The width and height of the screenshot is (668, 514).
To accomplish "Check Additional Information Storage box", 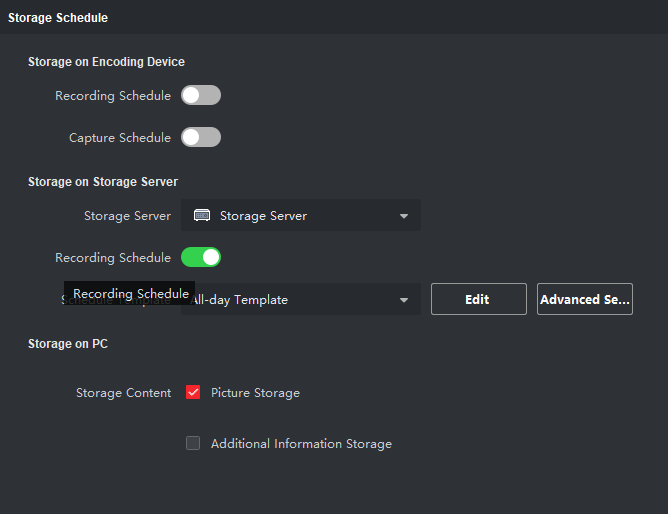I will tap(193, 444).
